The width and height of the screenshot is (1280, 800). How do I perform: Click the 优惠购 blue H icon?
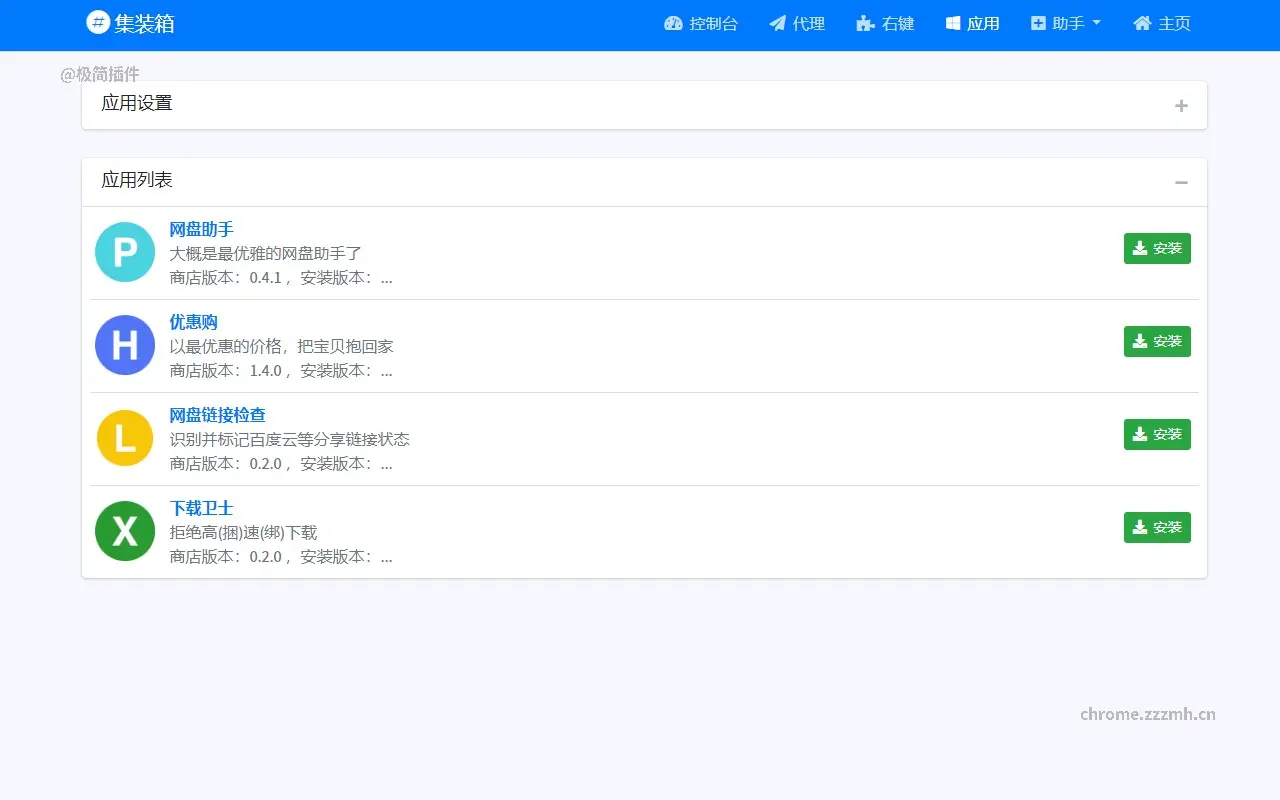[x=124, y=345]
